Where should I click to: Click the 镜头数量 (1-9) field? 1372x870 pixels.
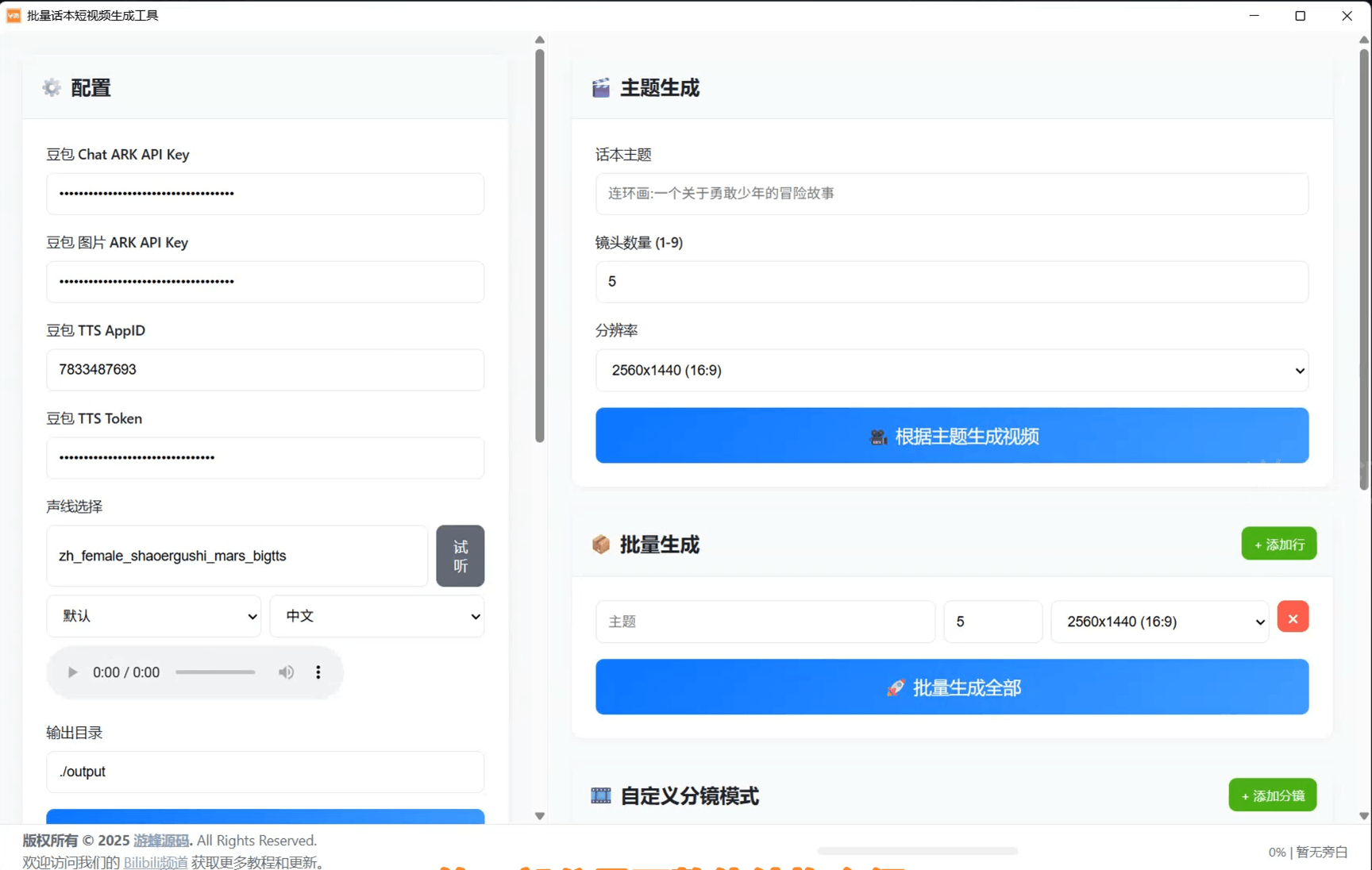coord(952,282)
